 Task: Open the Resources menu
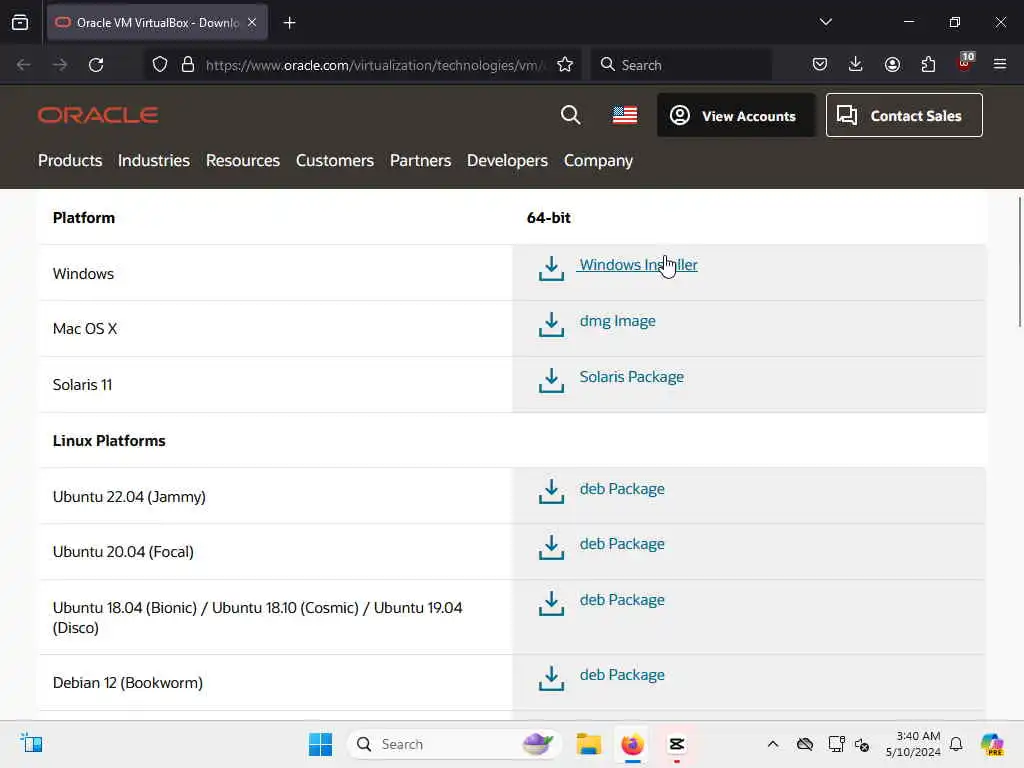[242, 161]
